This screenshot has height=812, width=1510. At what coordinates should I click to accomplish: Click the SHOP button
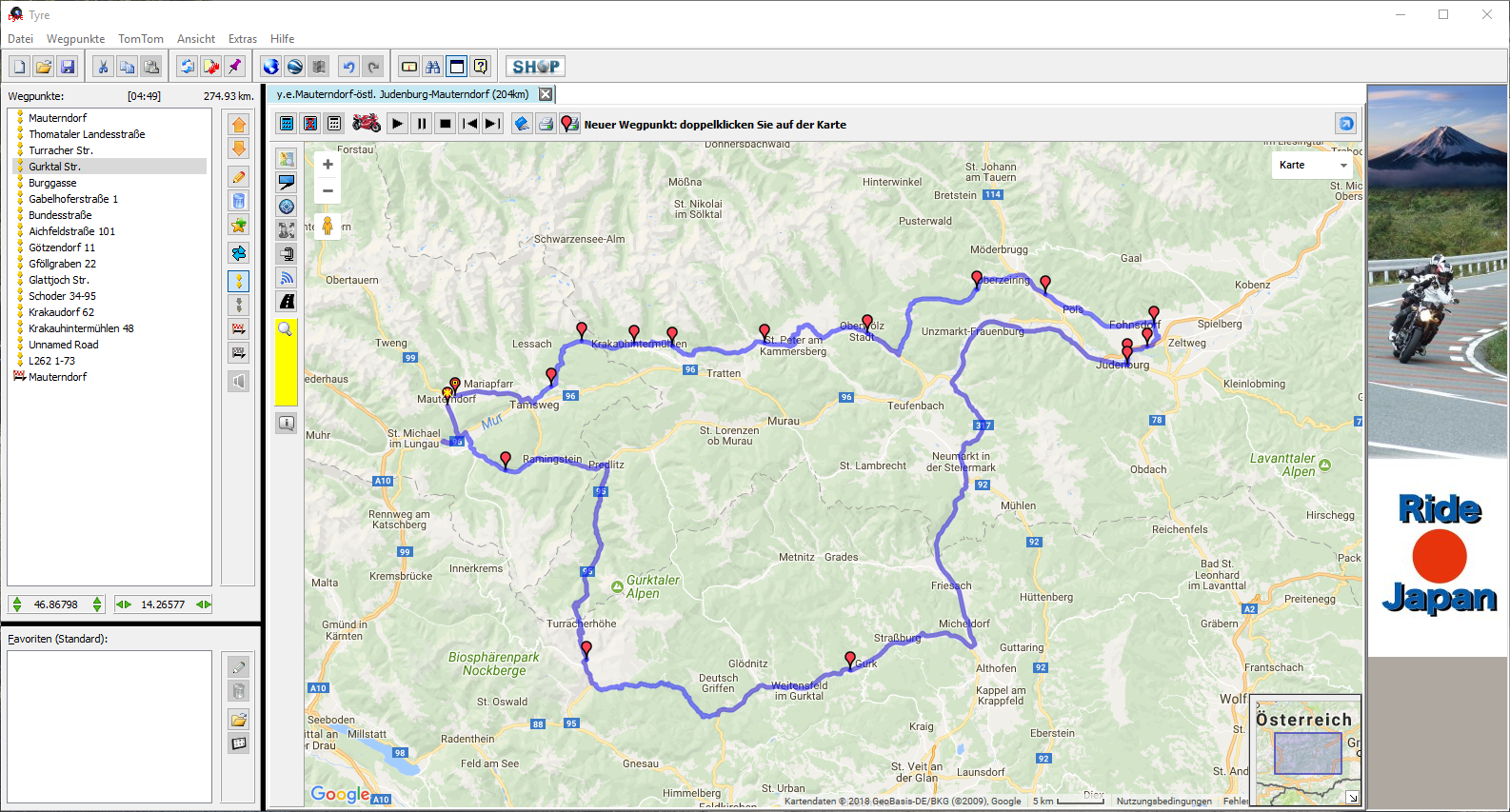coord(535,67)
